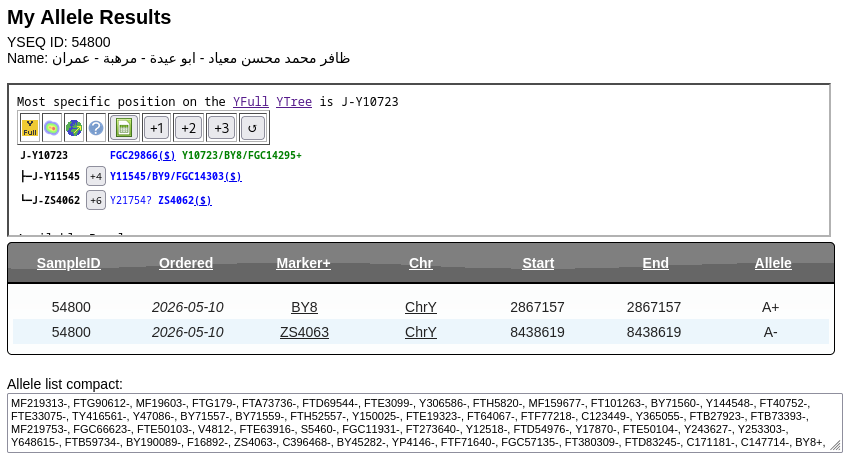This screenshot has width=851, height=463.
Task: Open the ZS4063 marker link
Action: pos(304,332)
